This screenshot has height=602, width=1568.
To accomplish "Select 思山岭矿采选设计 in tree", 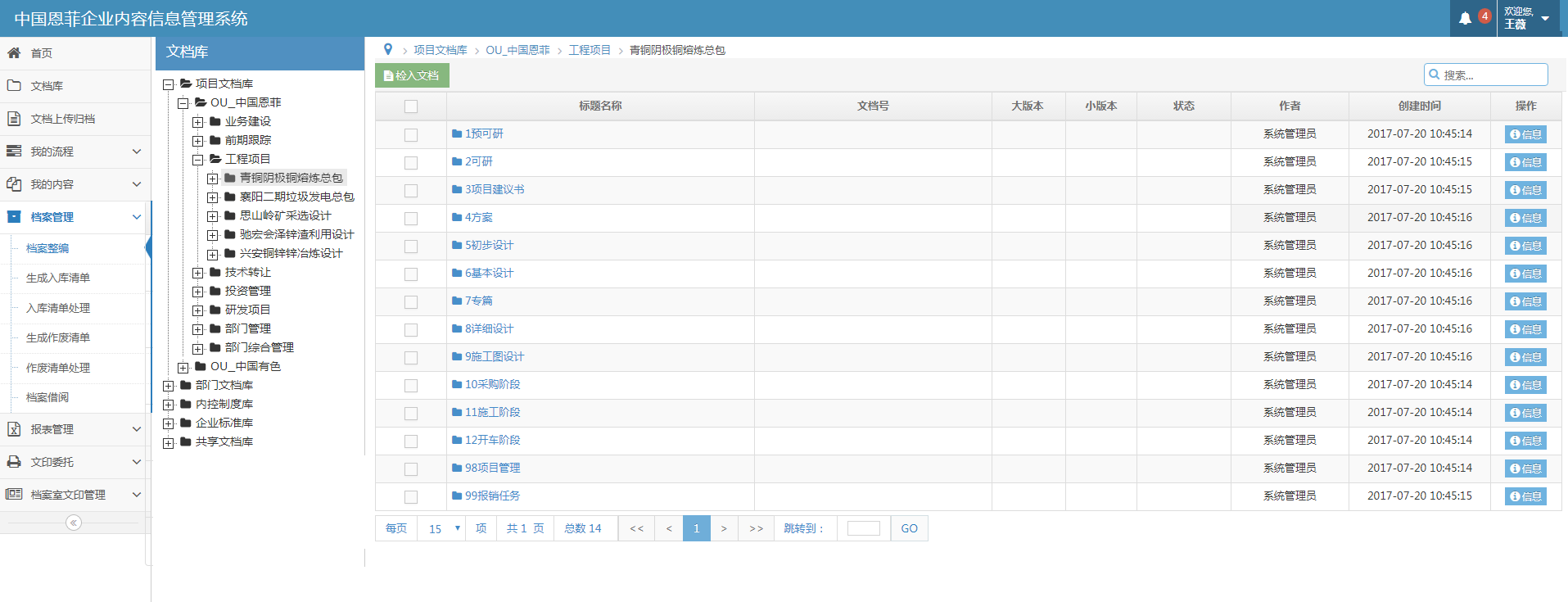I will pyautogui.click(x=285, y=215).
